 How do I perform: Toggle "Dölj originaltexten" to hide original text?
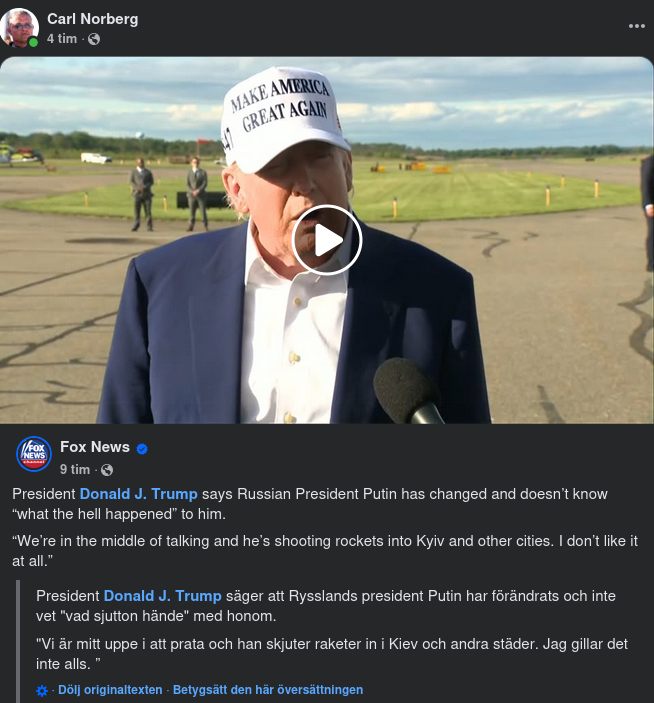pos(110,690)
